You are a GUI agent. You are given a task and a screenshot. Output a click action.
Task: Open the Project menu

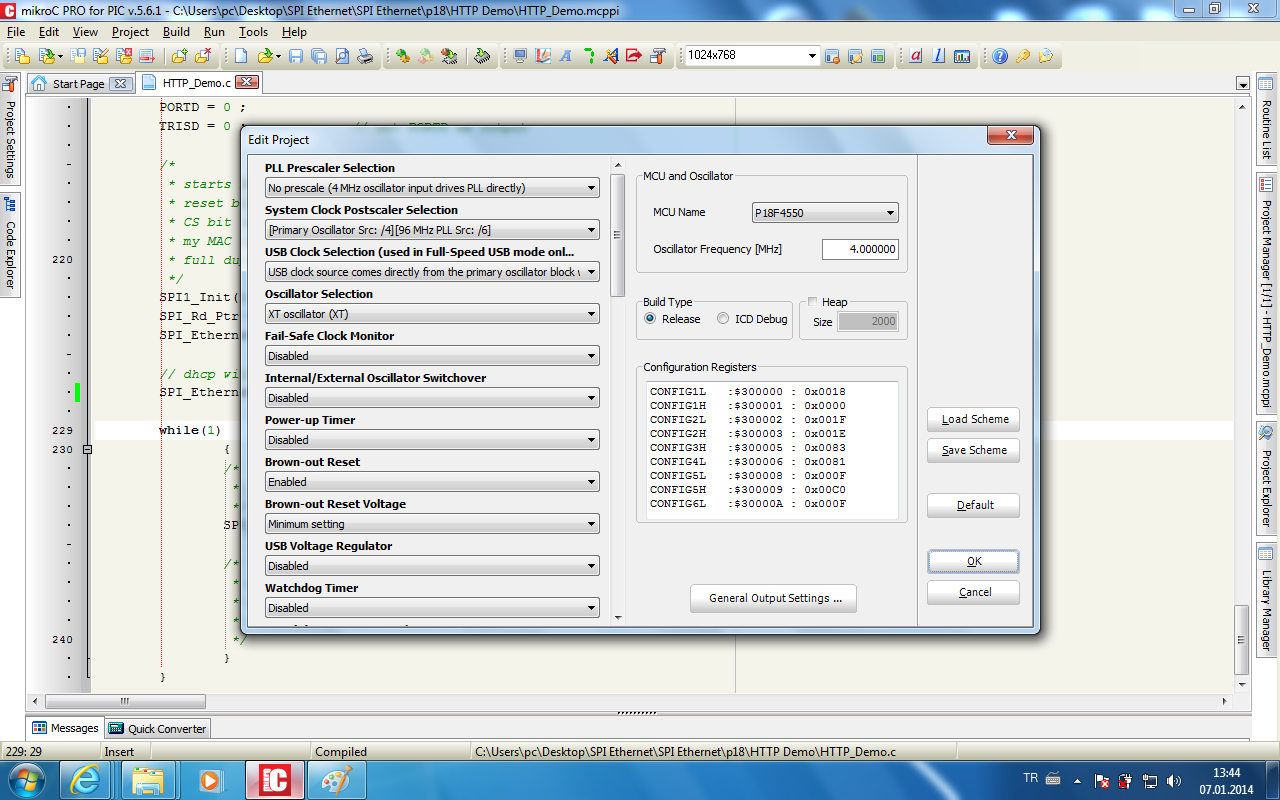130,32
